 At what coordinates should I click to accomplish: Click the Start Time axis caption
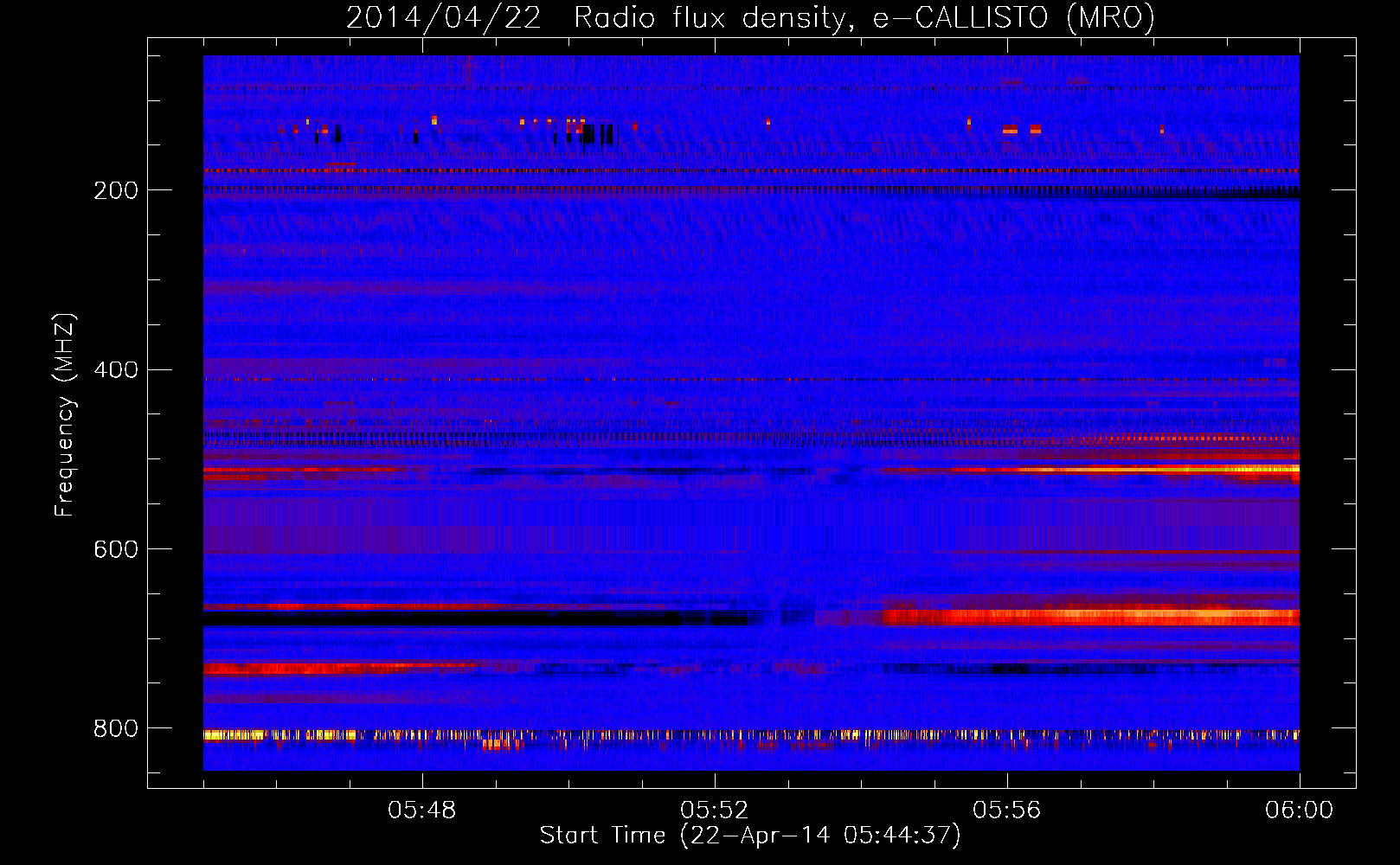[x=750, y=836]
